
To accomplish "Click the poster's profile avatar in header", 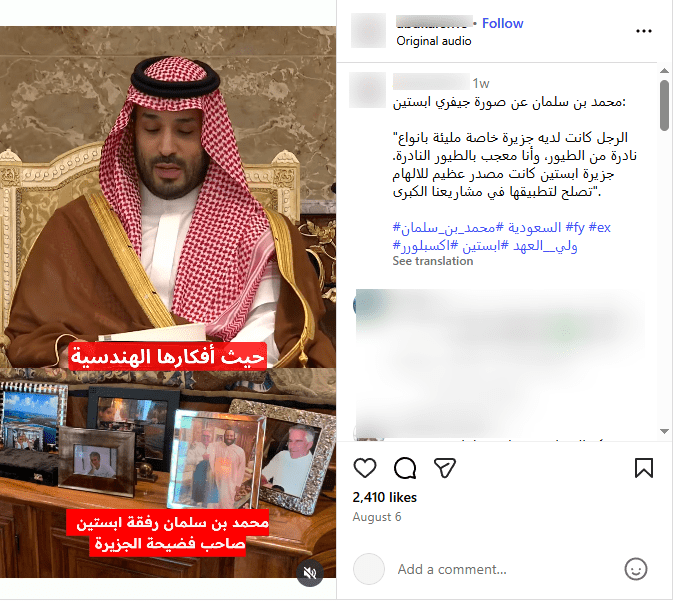I will pyautogui.click(x=368, y=30).
